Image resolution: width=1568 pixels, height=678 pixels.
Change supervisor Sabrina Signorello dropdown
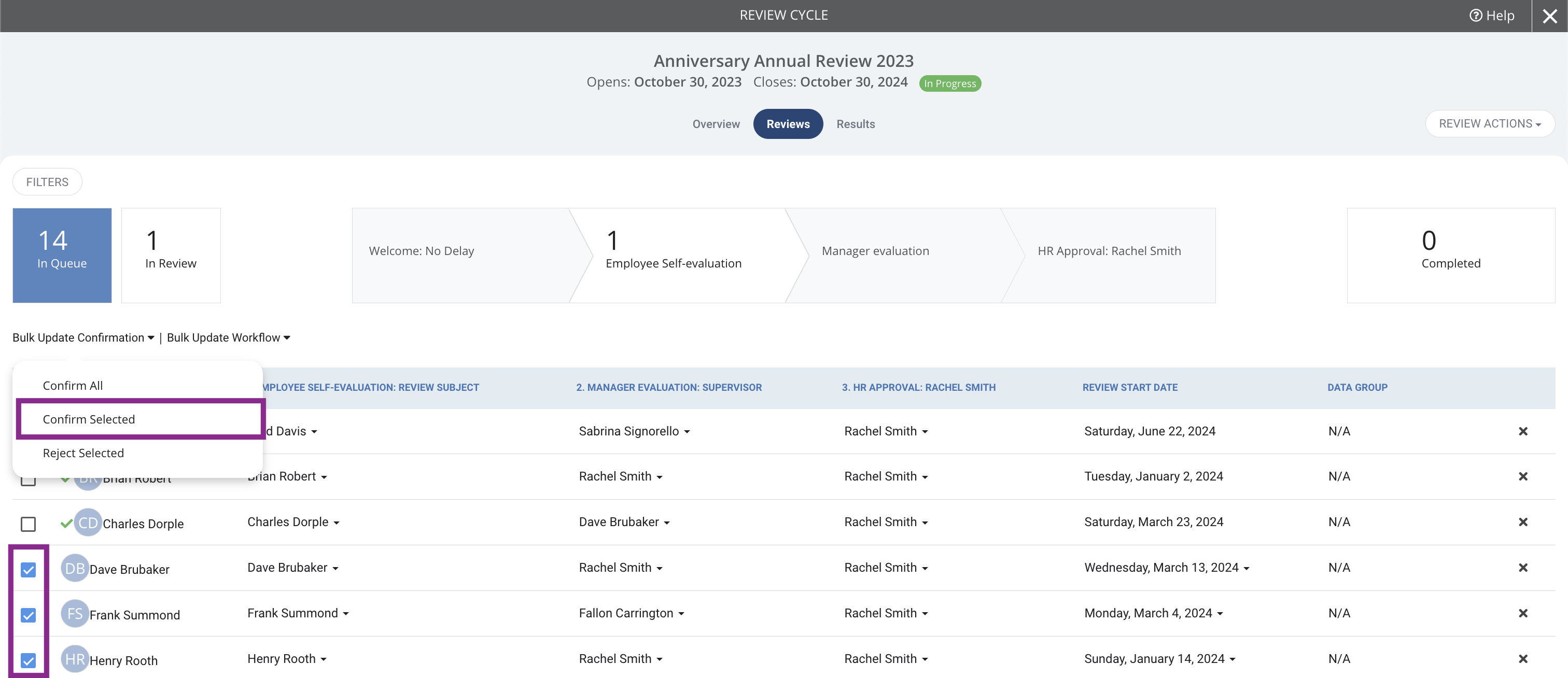point(634,431)
